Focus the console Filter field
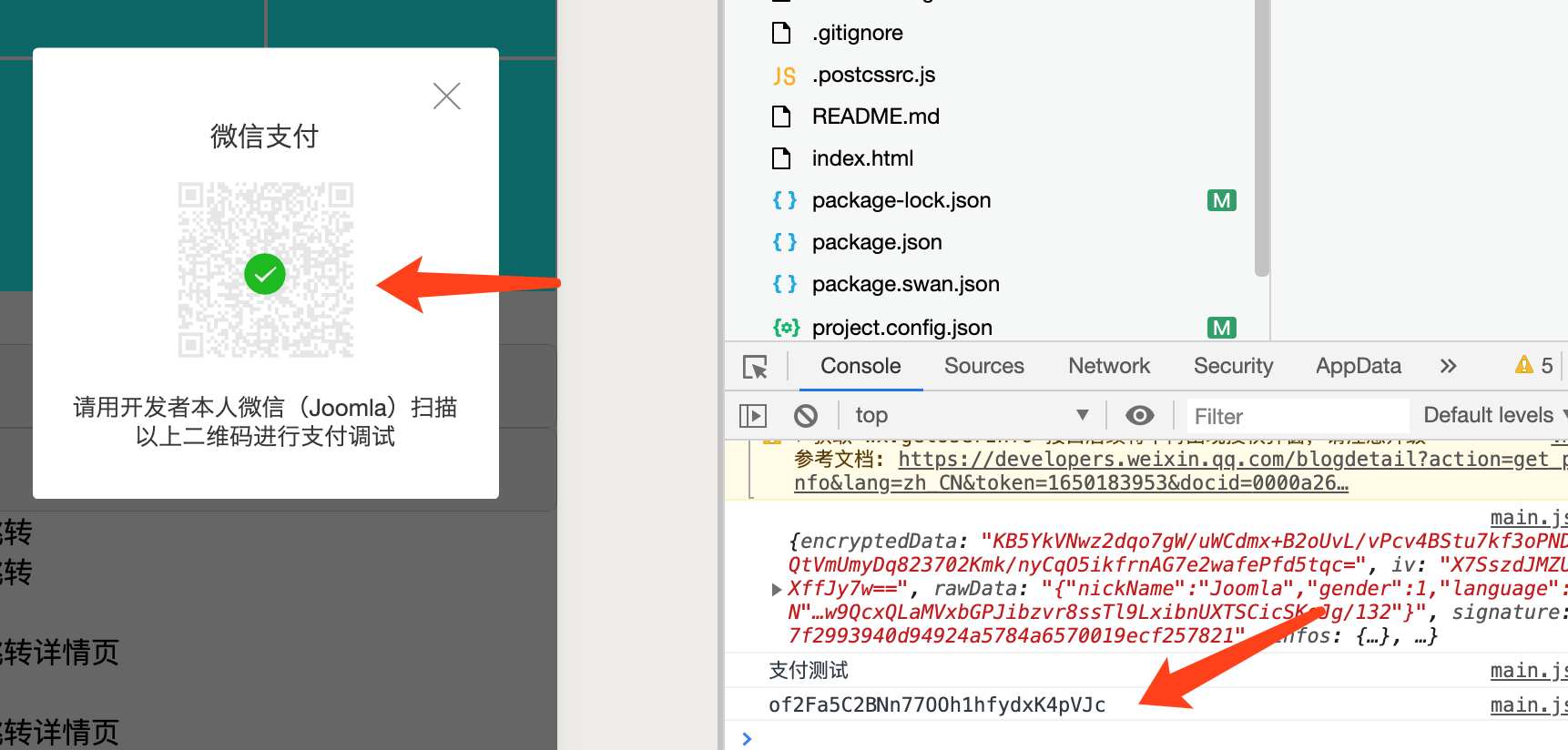Image resolution: width=1568 pixels, height=750 pixels. tap(1298, 416)
